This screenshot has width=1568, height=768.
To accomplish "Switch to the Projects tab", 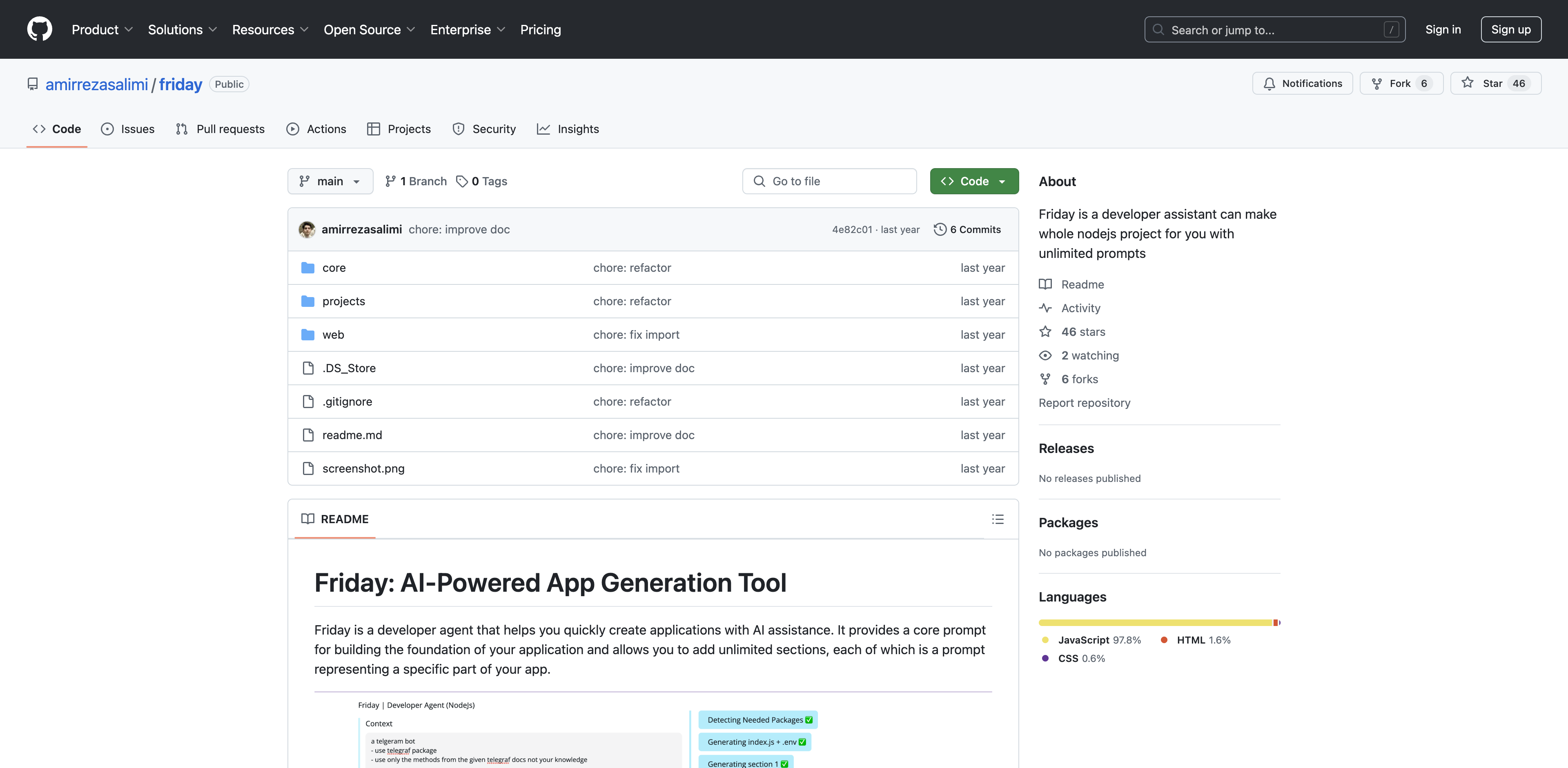I will click(399, 129).
